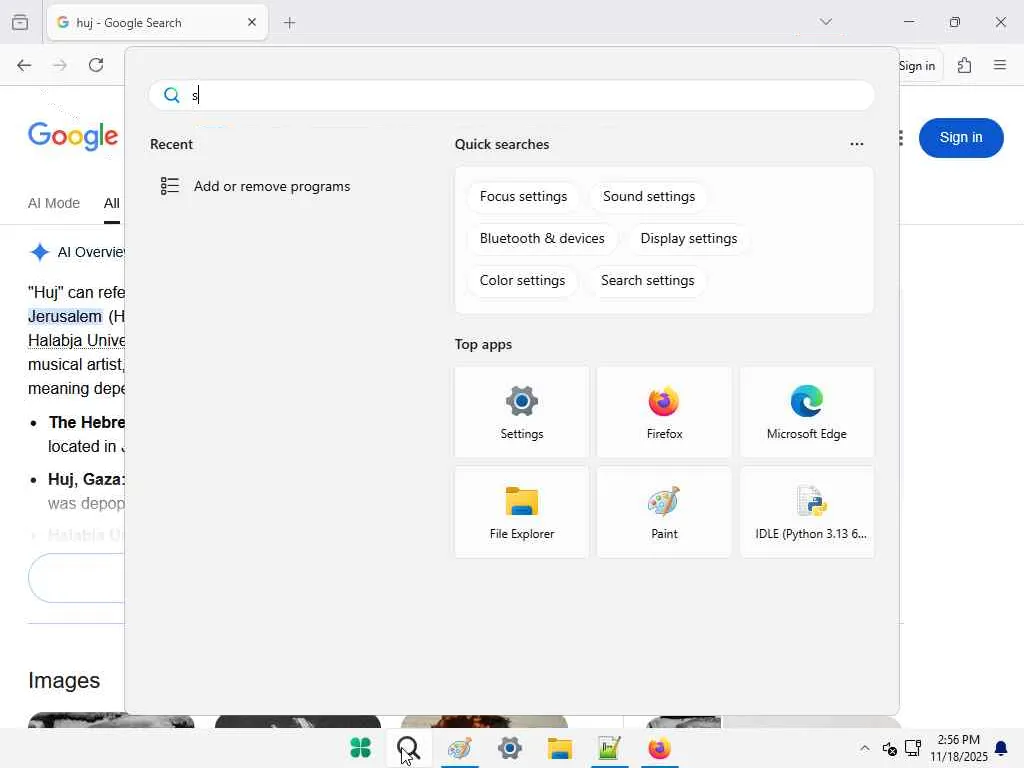Open Settings from Top apps
Image resolution: width=1024 pixels, height=768 pixels.
[521, 411]
